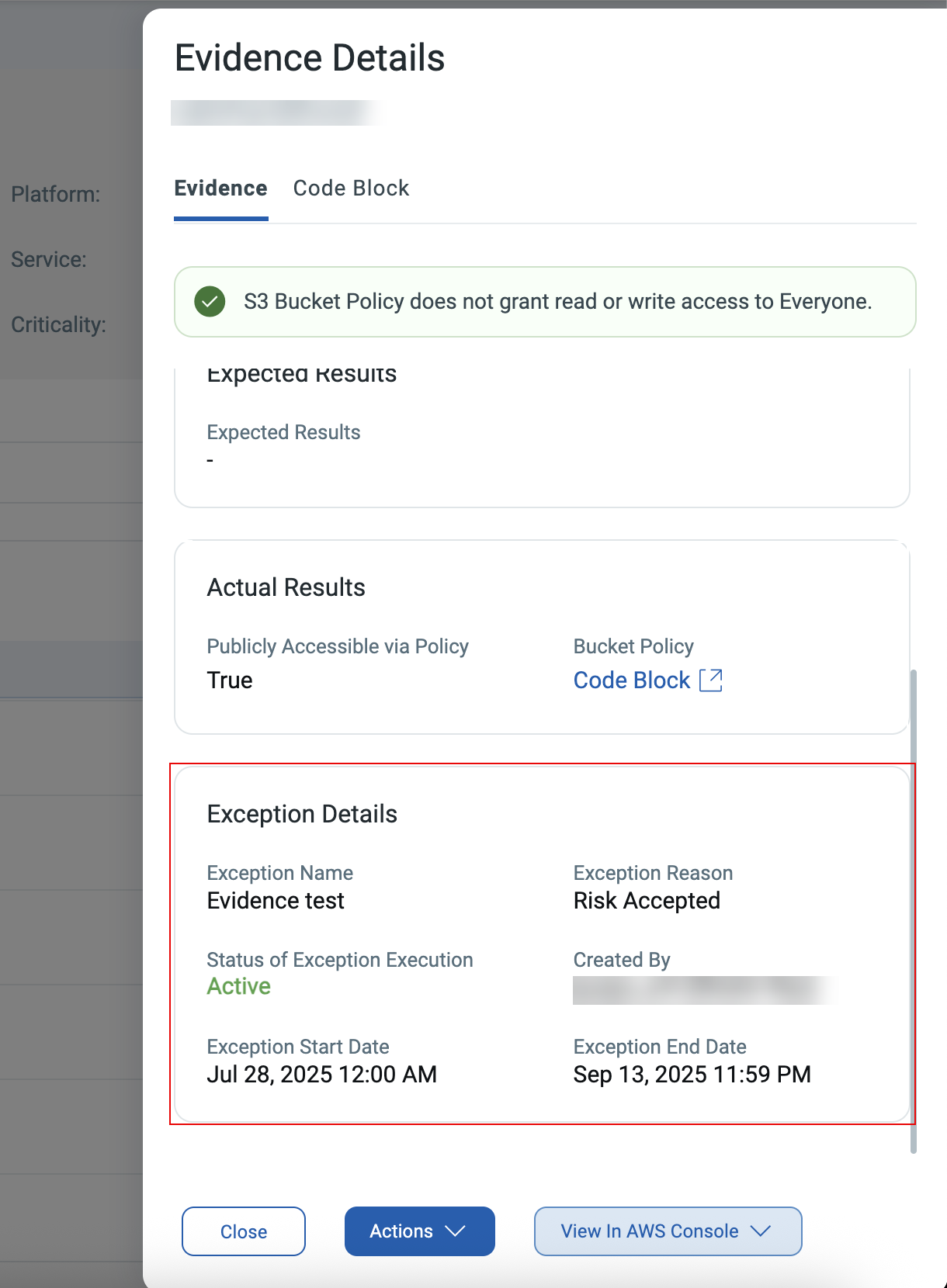Click the Exception End Date value
Screen dimensions: 947x1288
pos(692,1075)
